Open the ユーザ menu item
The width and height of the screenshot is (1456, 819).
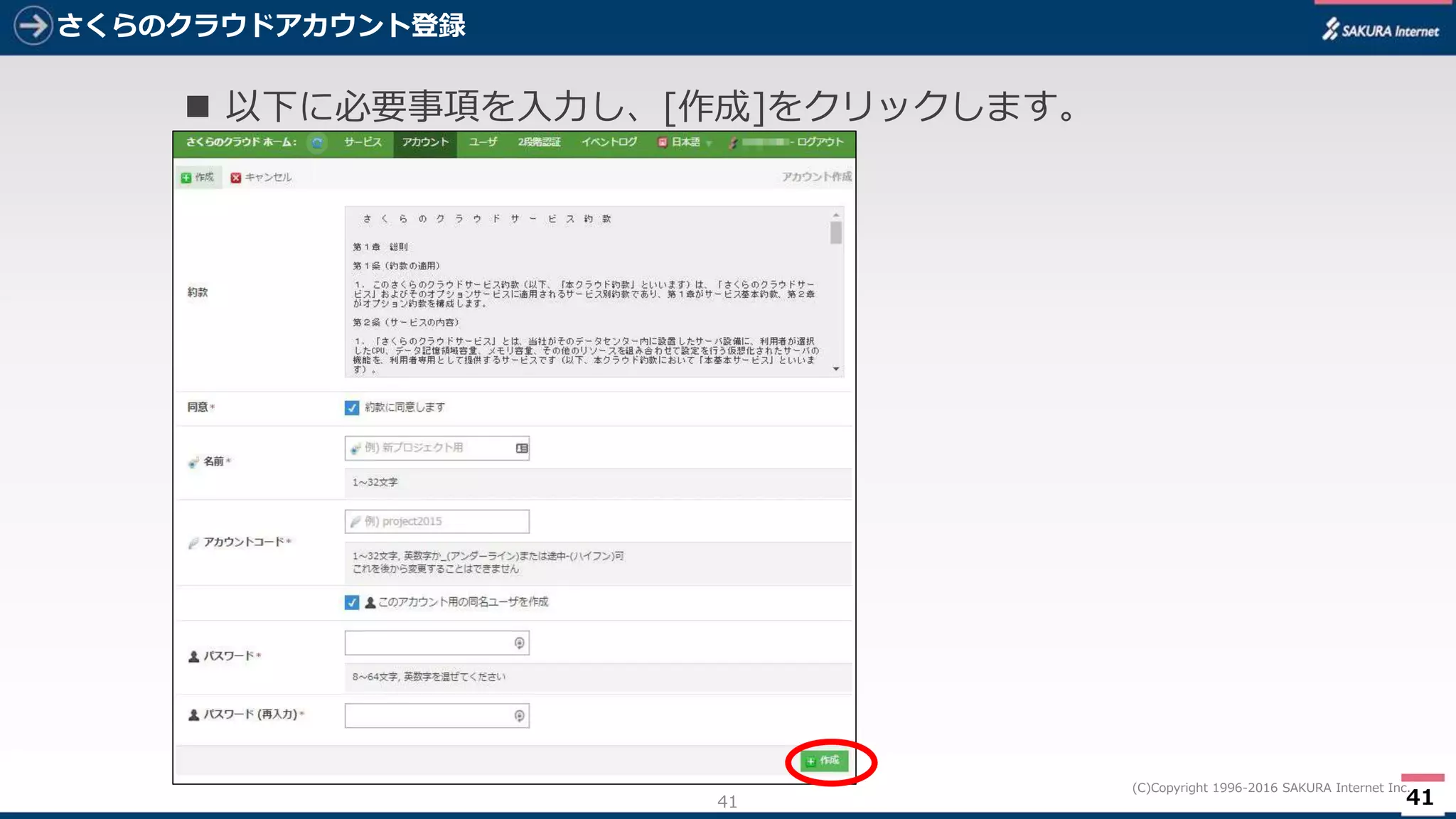pyautogui.click(x=483, y=142)
